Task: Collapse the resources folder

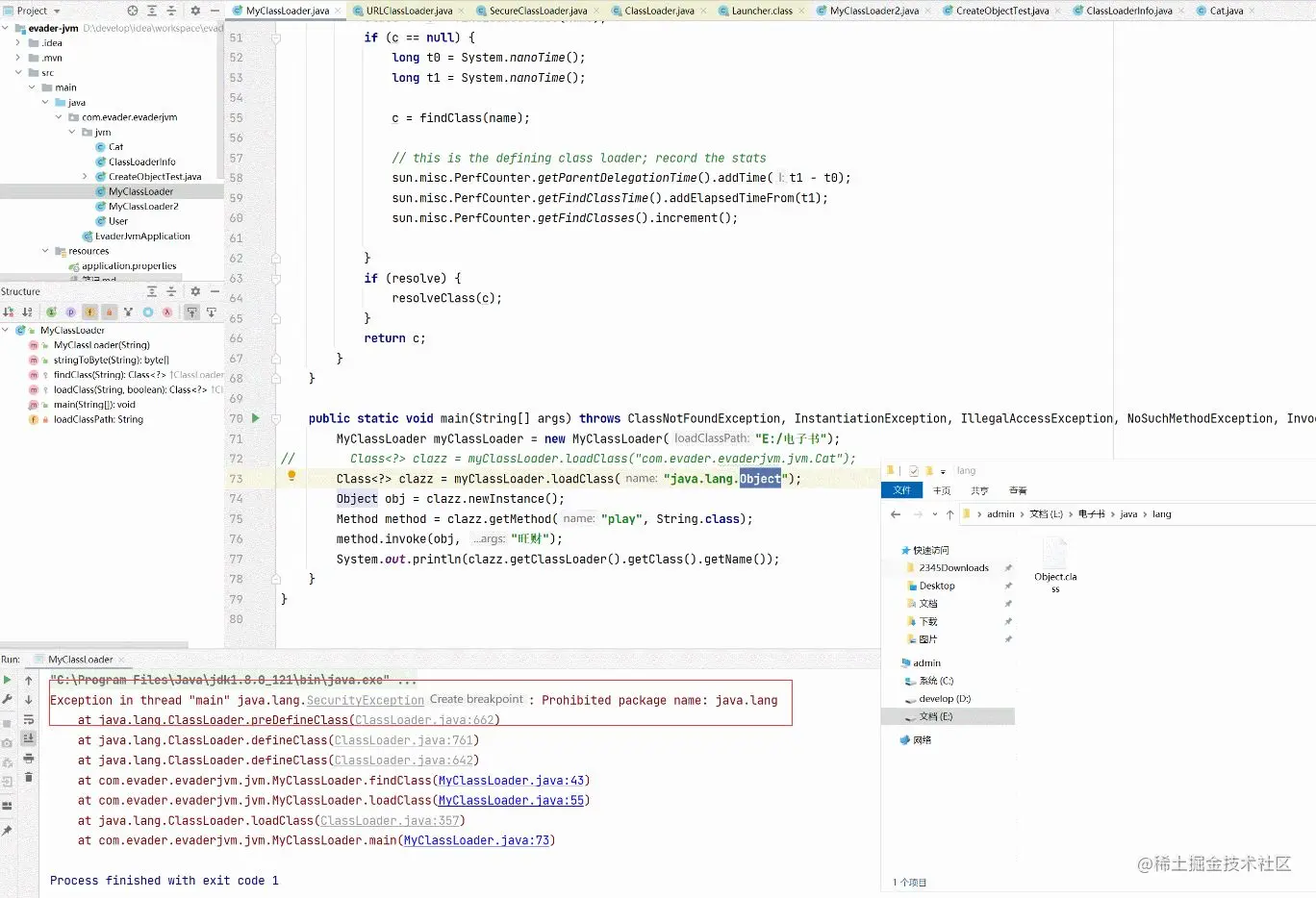Action: [45, 251]
